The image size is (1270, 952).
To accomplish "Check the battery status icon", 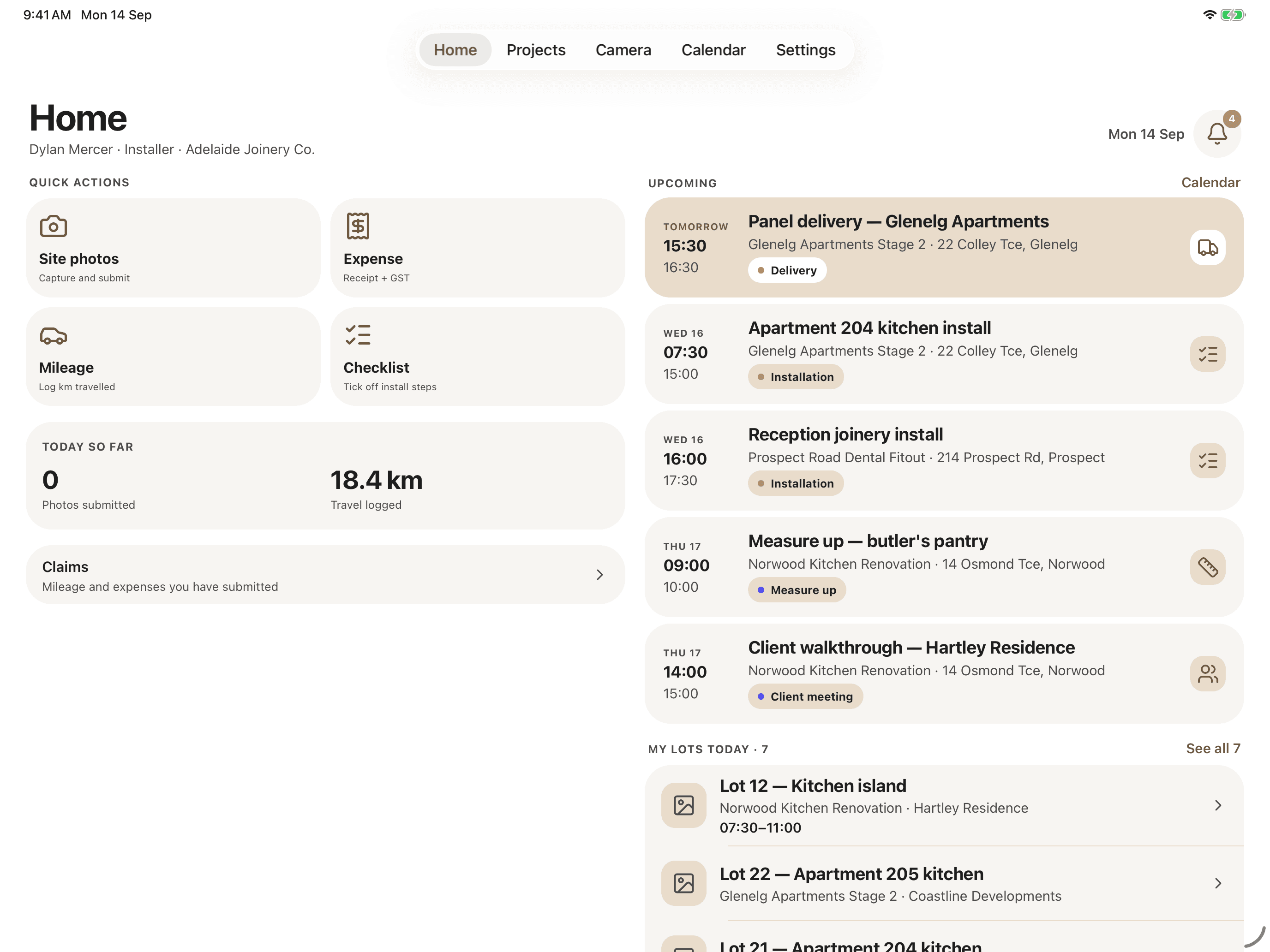I will (1233, 15).
